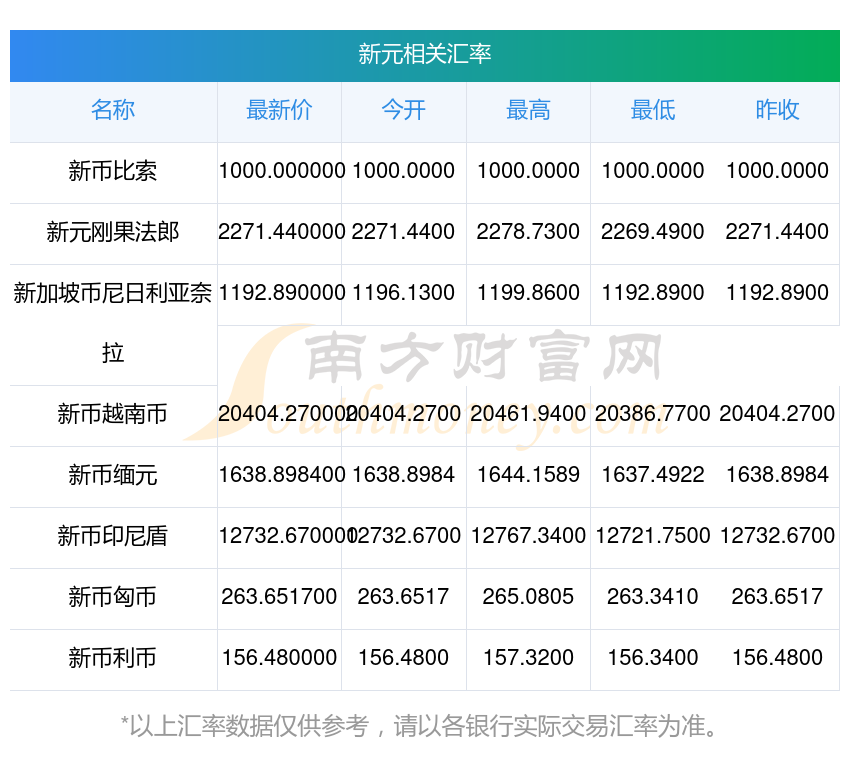Click the 新币越南币 row name
The image size is (850, 757).
tap(113, 414)
